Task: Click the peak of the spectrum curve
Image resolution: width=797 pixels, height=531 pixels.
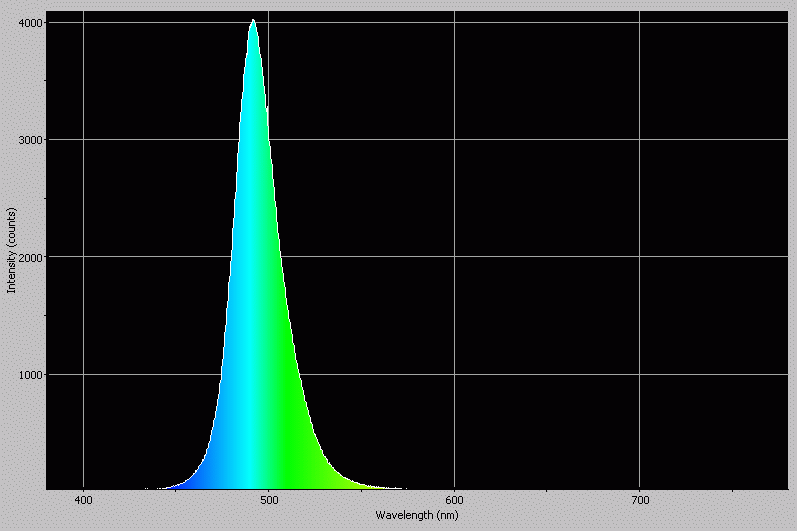Action: tap(253, 21)
